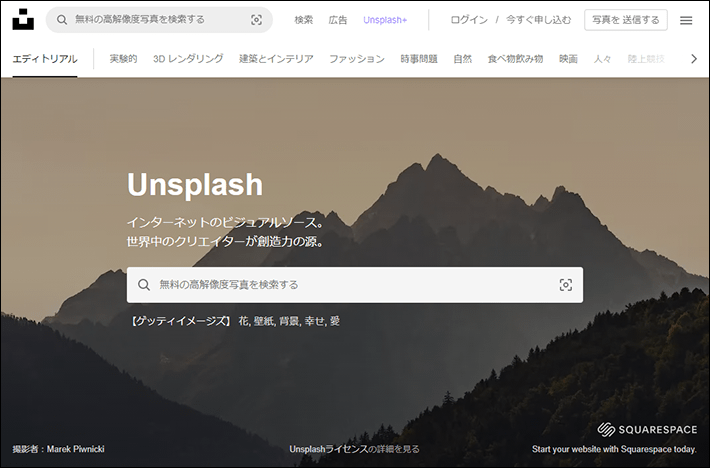Screen dimensions: 710x468
Task: Click the magnifier icon in hero search box
Action: 144,285
